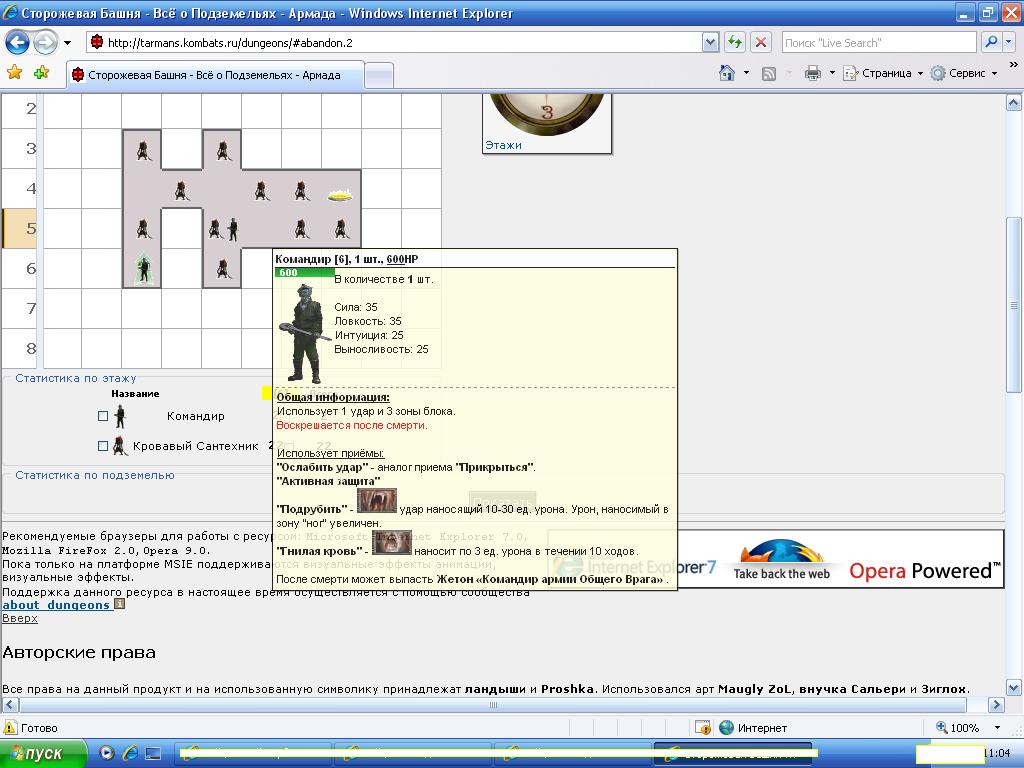Click the Готово warning icon in status bar

click(10, 727)
